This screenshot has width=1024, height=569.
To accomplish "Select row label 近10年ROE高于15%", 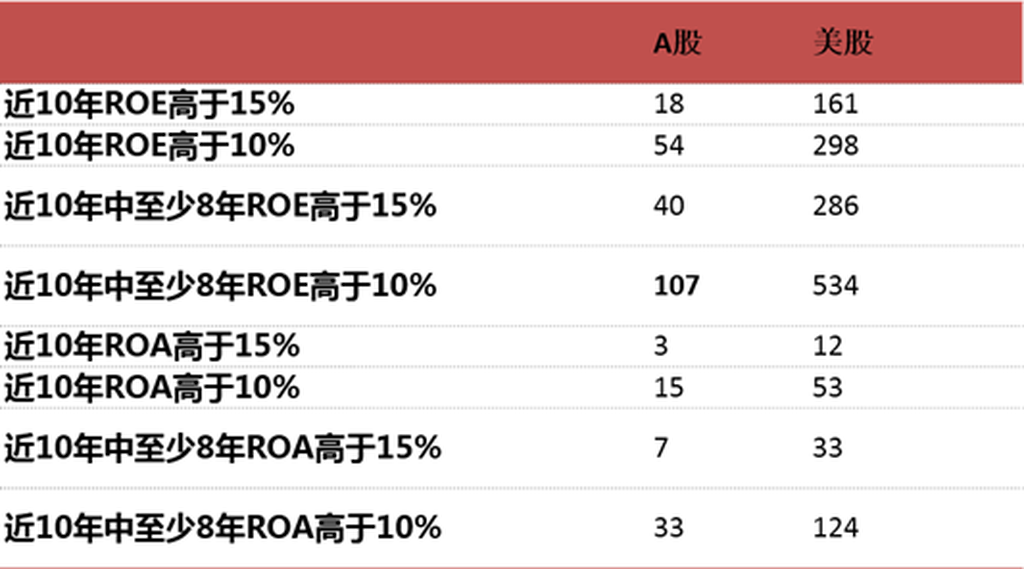I will pyautogui.click(x=150, y=104).
